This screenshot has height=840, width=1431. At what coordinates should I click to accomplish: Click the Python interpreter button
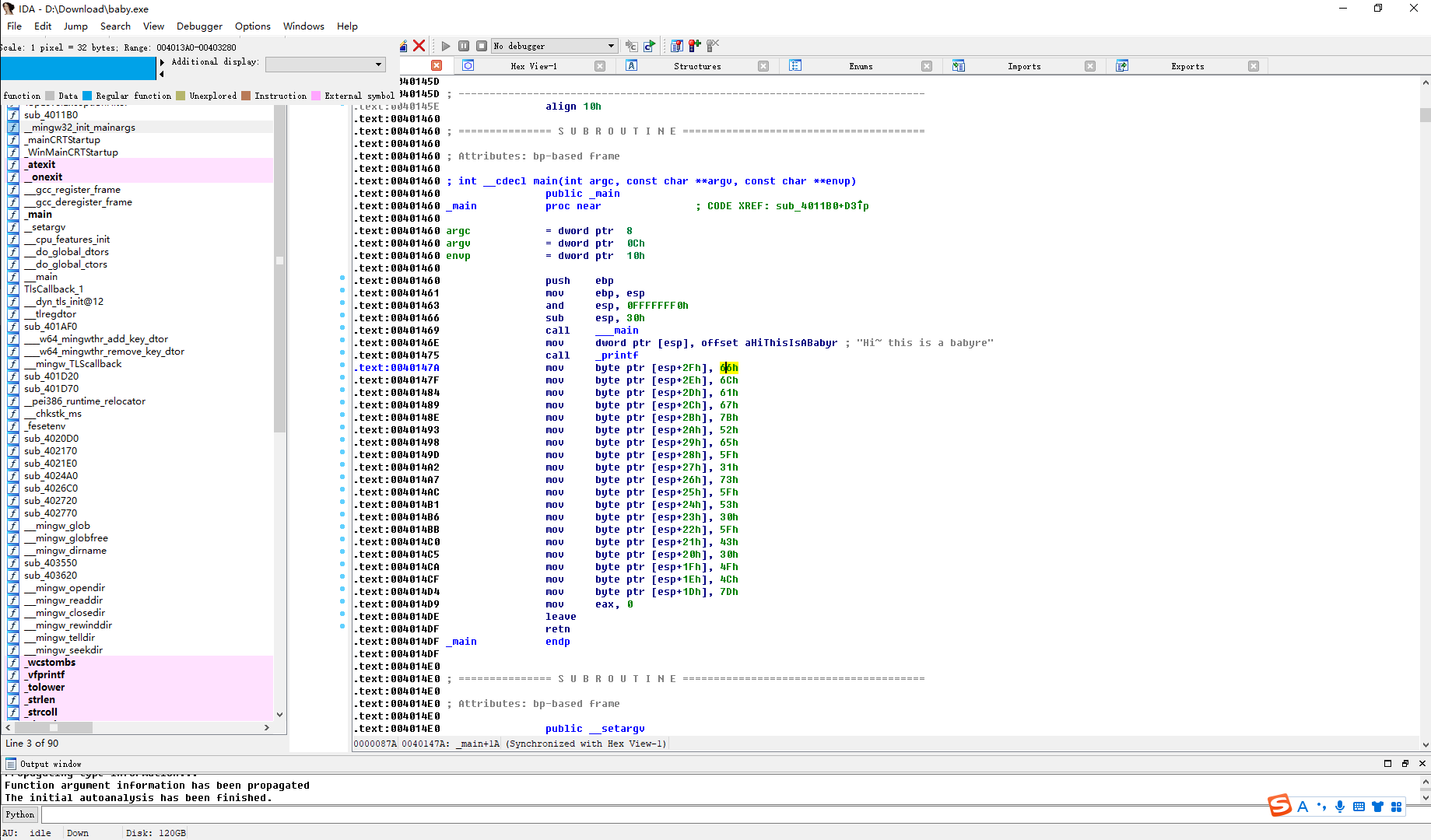click(x=20, y=814)
